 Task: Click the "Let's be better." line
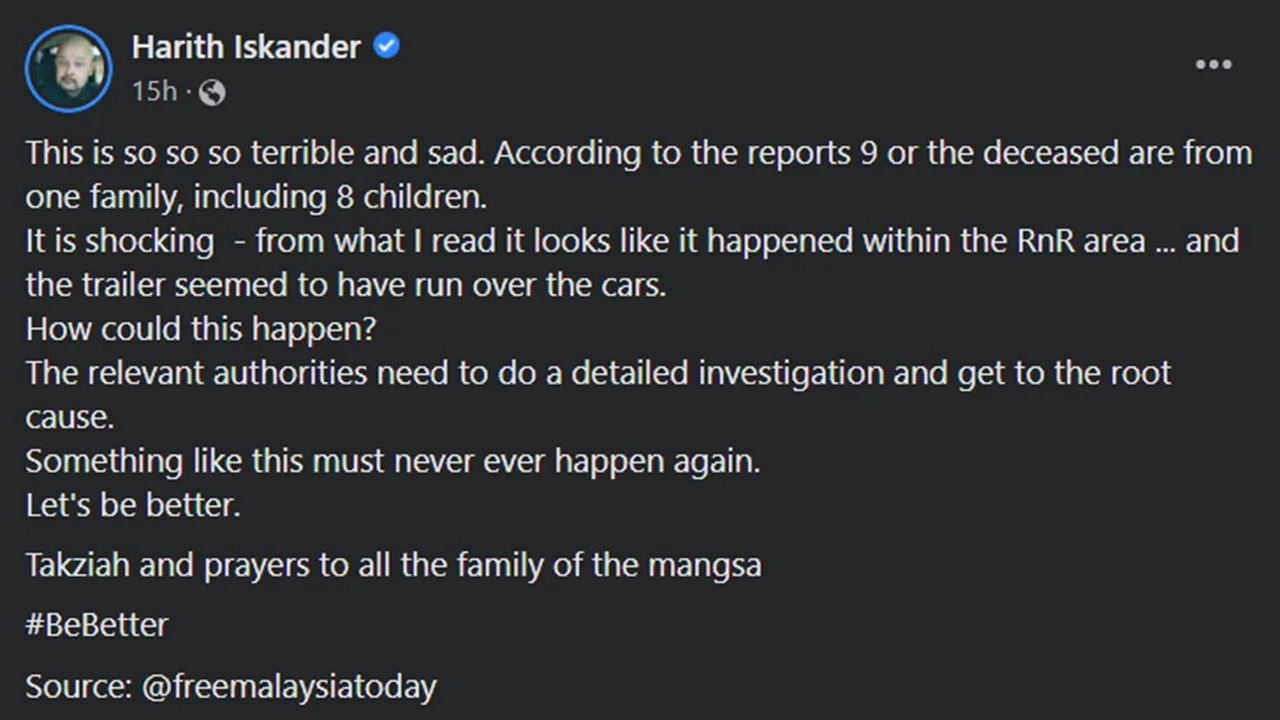click(x=133, y=505)
